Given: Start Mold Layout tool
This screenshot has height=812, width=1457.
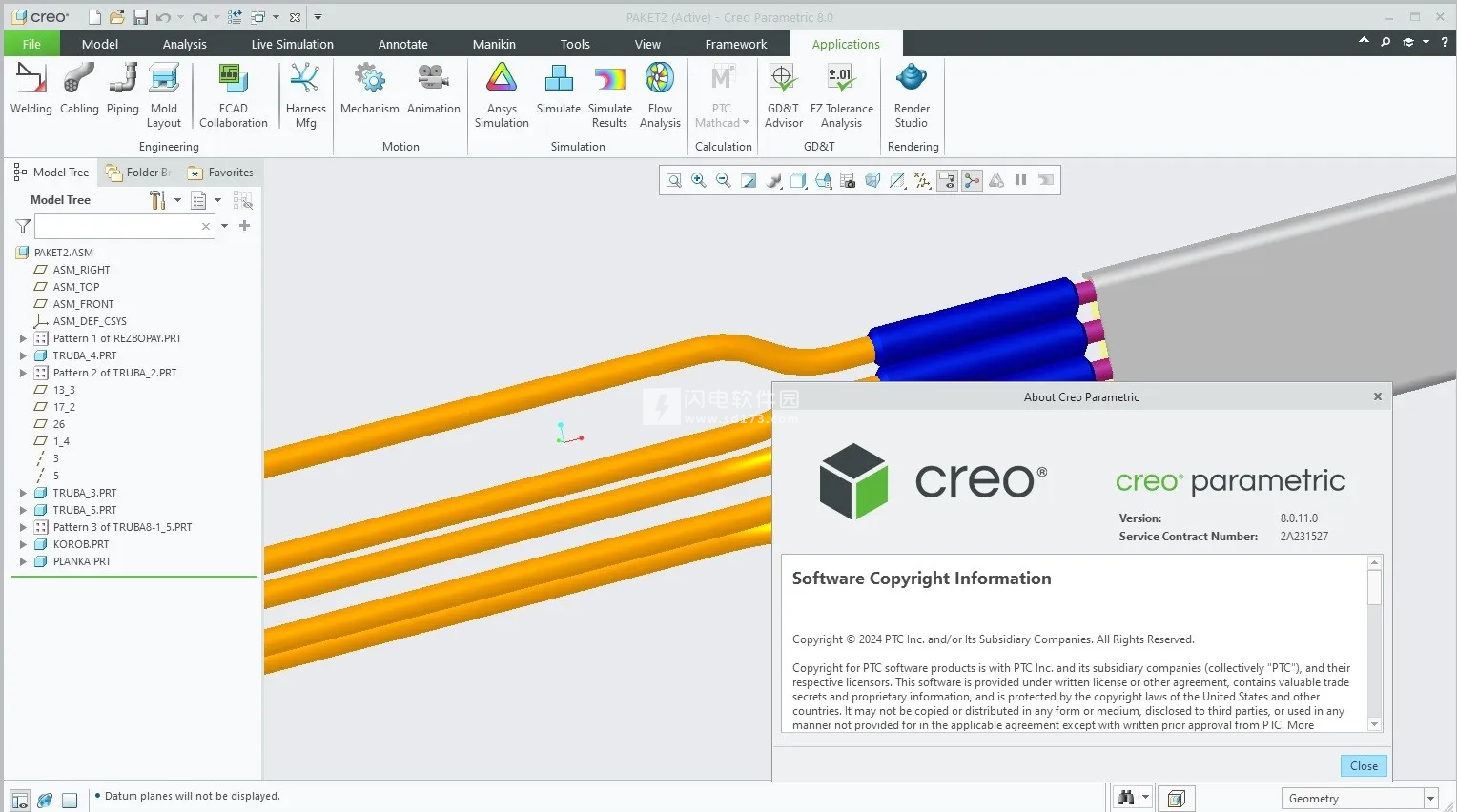Looking at the screenshot, I should click(x=164, y=95).
